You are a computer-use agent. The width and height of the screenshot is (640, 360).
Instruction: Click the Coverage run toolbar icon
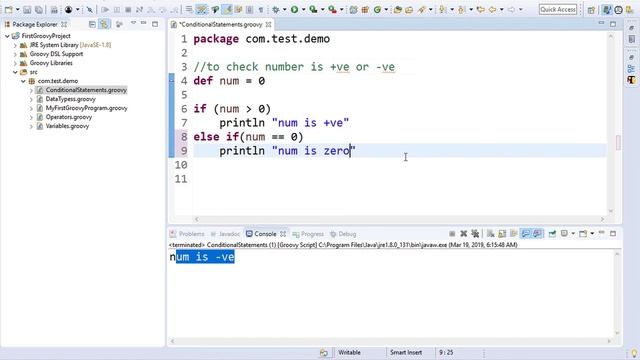click(313, 9)
